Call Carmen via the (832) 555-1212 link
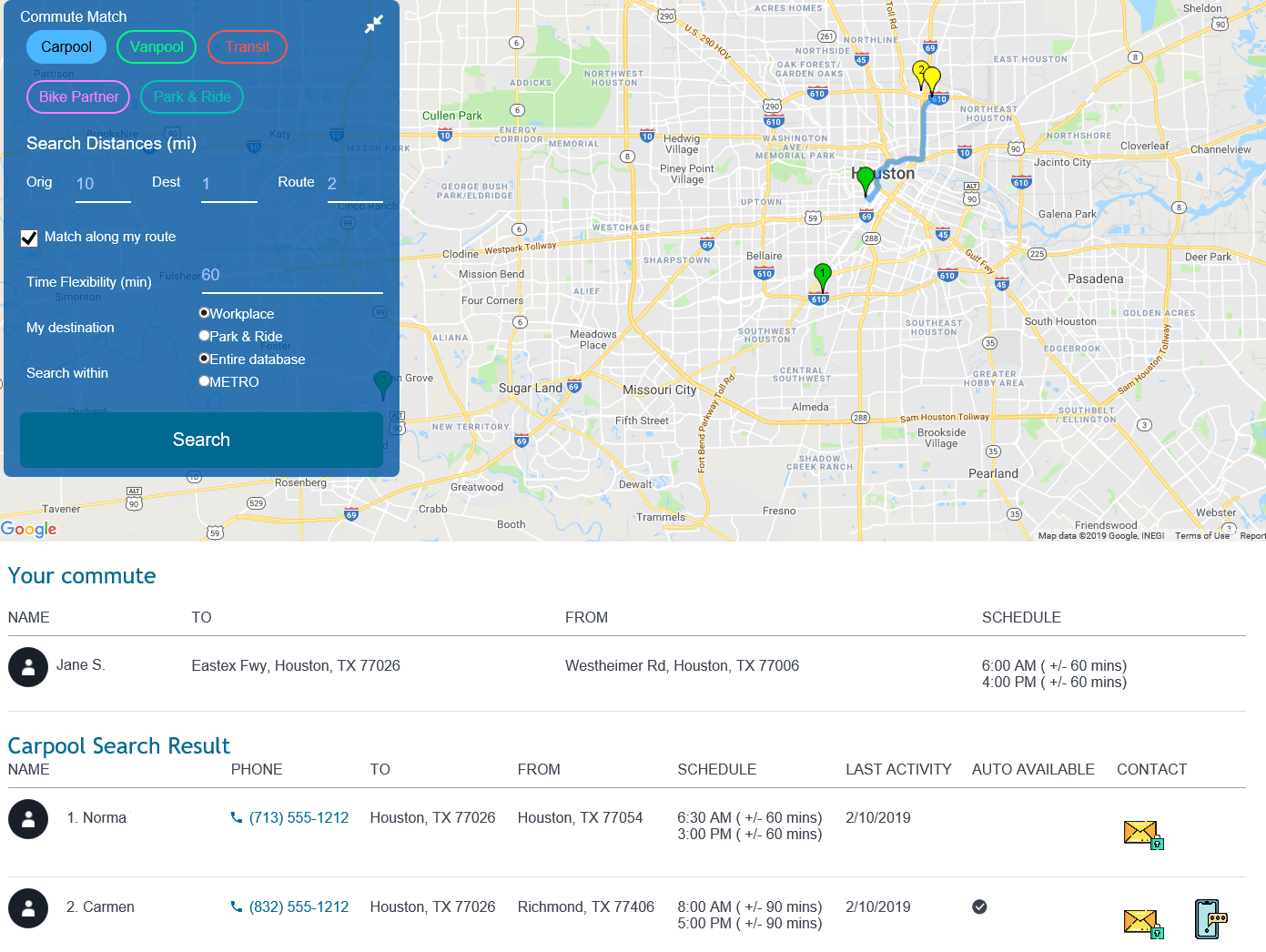 [299, 906]
